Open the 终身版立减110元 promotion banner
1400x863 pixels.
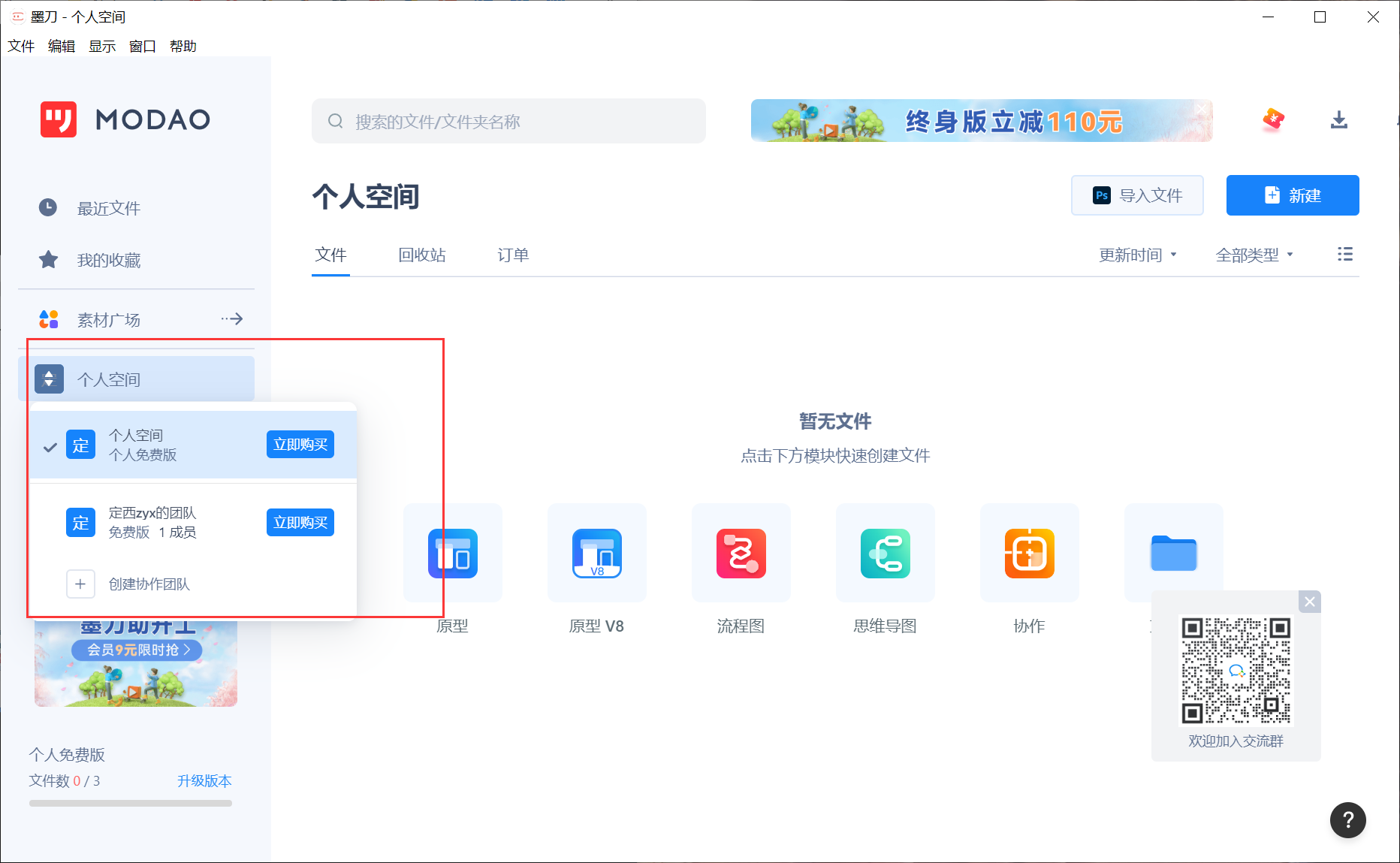point(982,120)
